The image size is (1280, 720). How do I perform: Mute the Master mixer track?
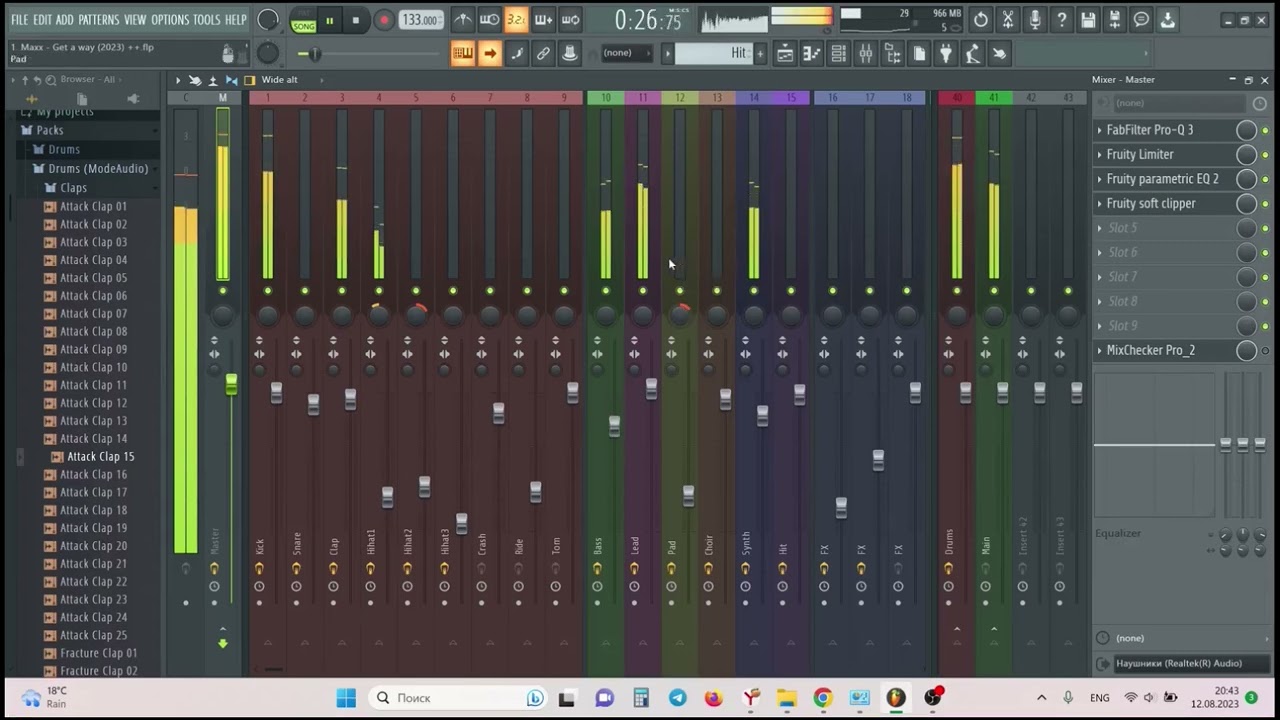pyautogui.click(x=222, y=291)
